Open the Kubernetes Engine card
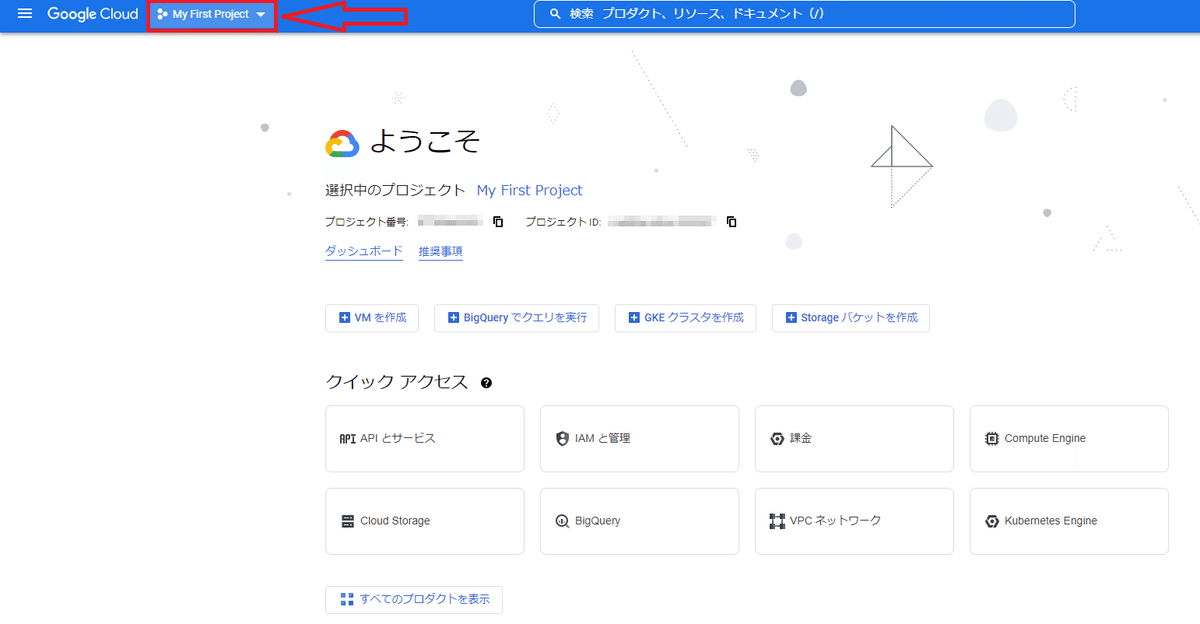This screenshot has height=624, width=1200. 1069,521
